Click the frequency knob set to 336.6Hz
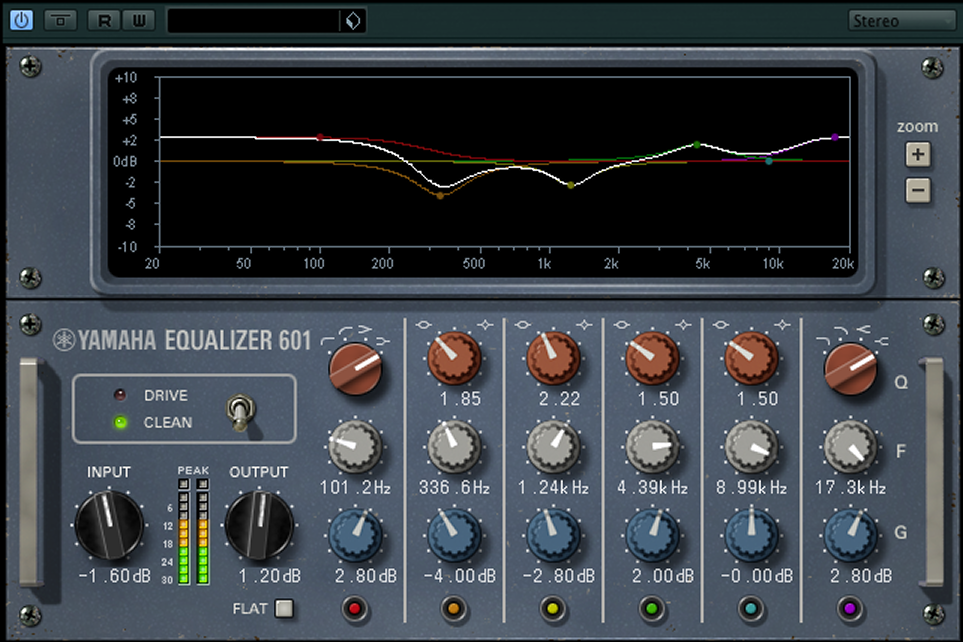This screenshot has width=963, height=642. [x=454, y=447]
